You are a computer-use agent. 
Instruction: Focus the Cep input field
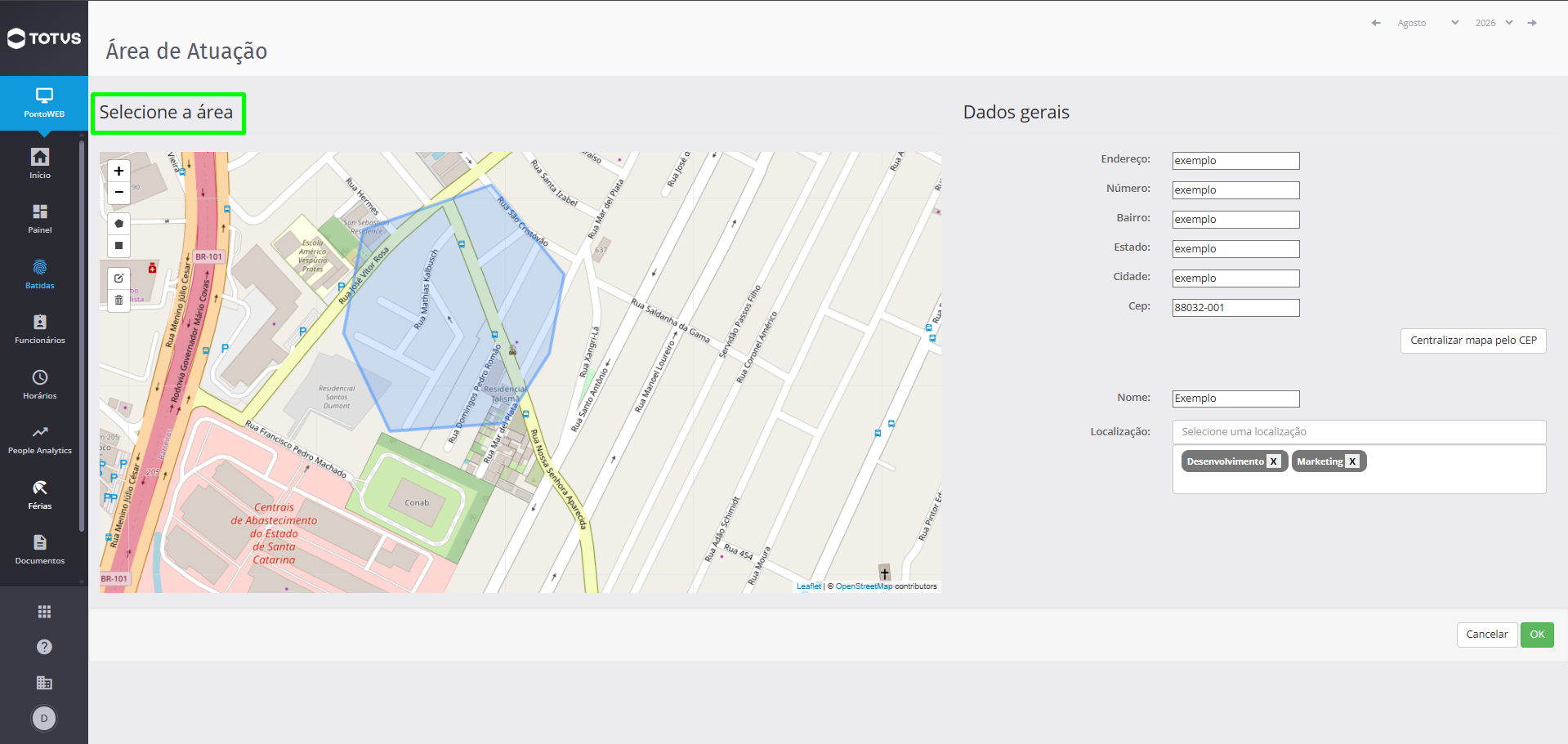(1235, 308)
